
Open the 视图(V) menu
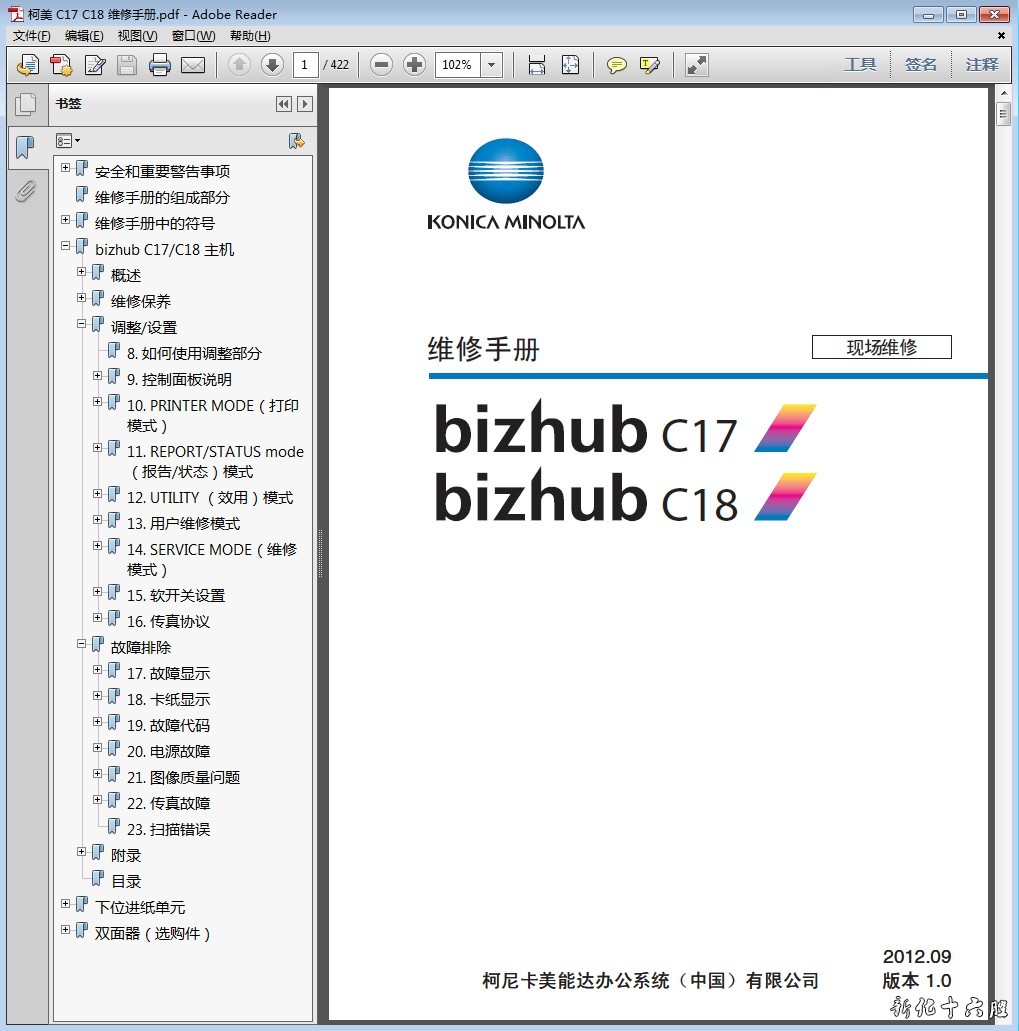point(137,36)
